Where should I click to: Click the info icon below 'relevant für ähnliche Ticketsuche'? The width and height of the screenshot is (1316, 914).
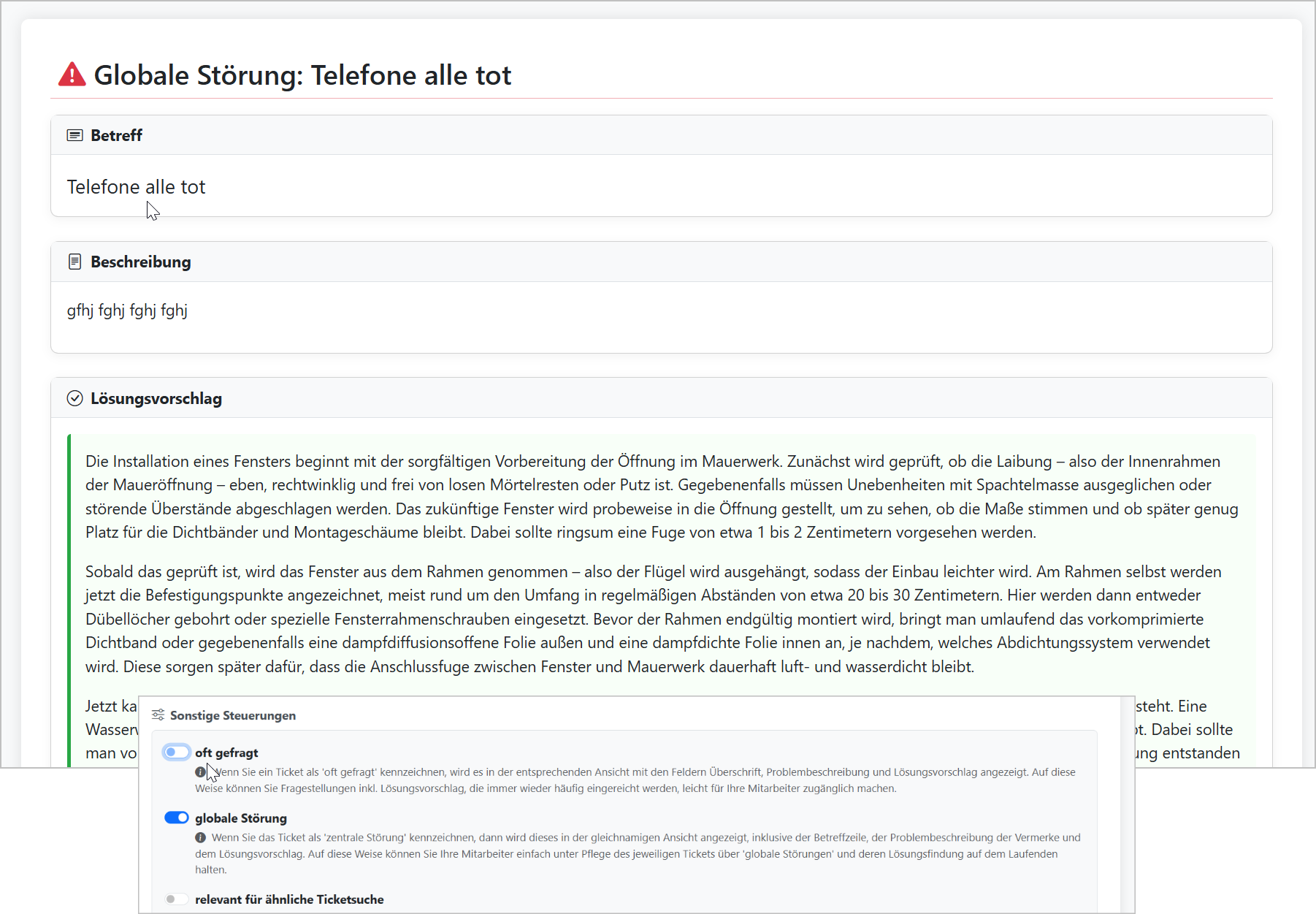[201, 913]
